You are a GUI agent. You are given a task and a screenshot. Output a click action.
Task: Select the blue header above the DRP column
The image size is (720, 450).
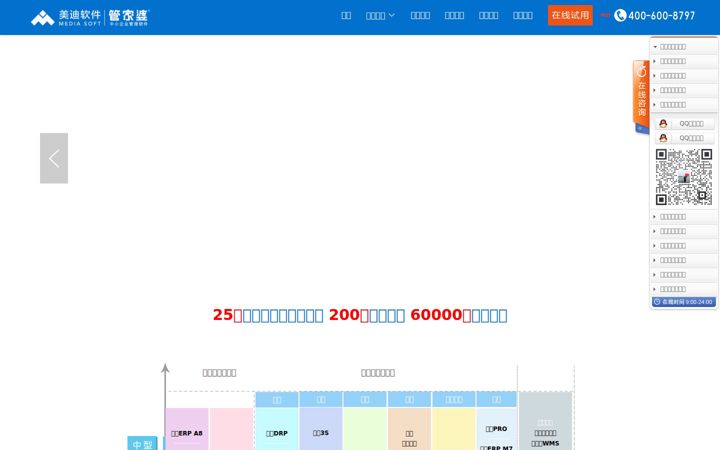coord(277,399)
